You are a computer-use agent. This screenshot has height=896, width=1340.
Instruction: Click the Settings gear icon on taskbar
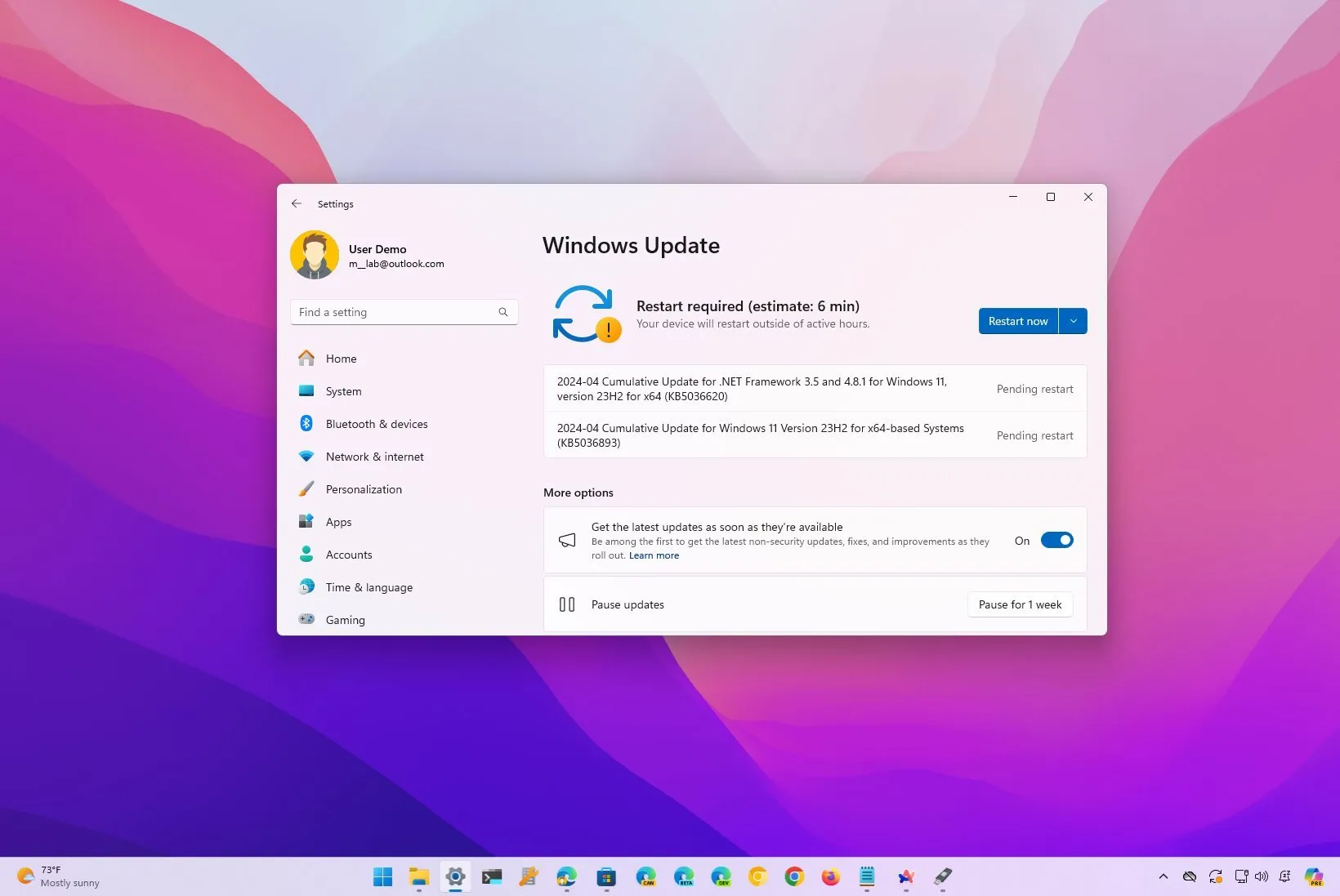455,876
